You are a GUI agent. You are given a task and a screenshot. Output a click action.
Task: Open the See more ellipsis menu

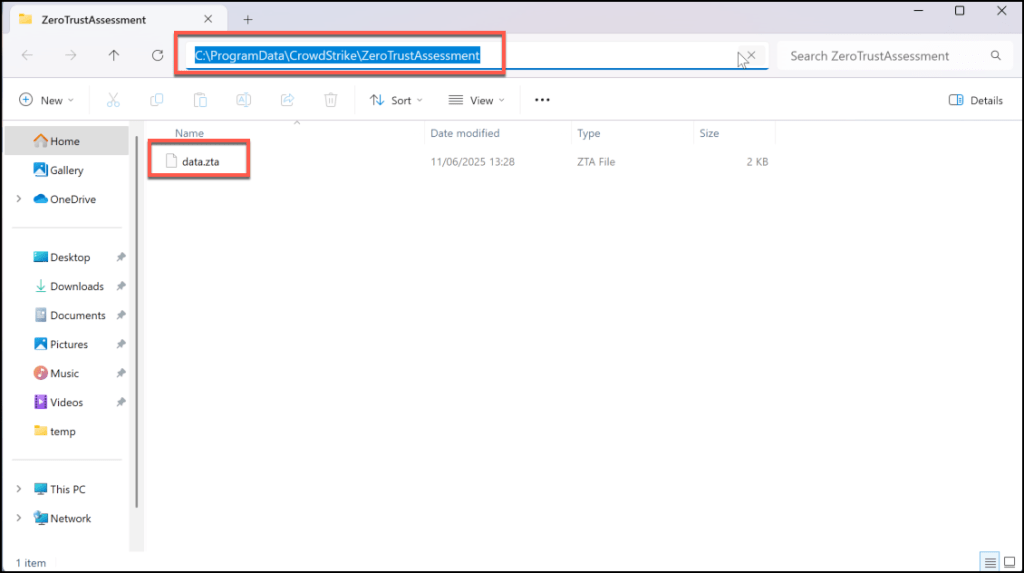[x=542, y=100]
